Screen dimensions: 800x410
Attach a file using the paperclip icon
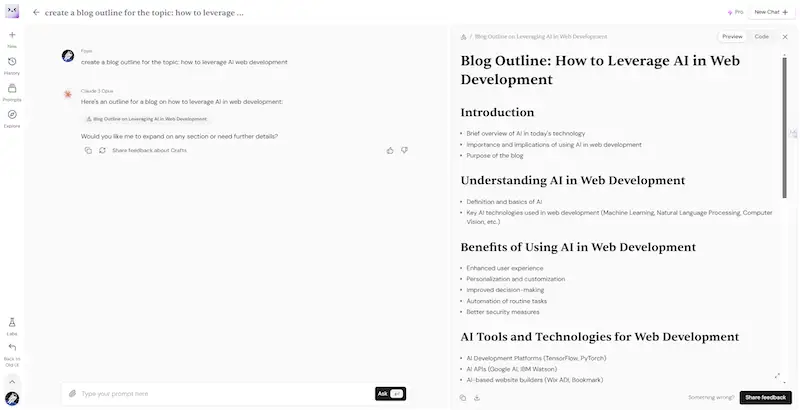tap(72, 394)
